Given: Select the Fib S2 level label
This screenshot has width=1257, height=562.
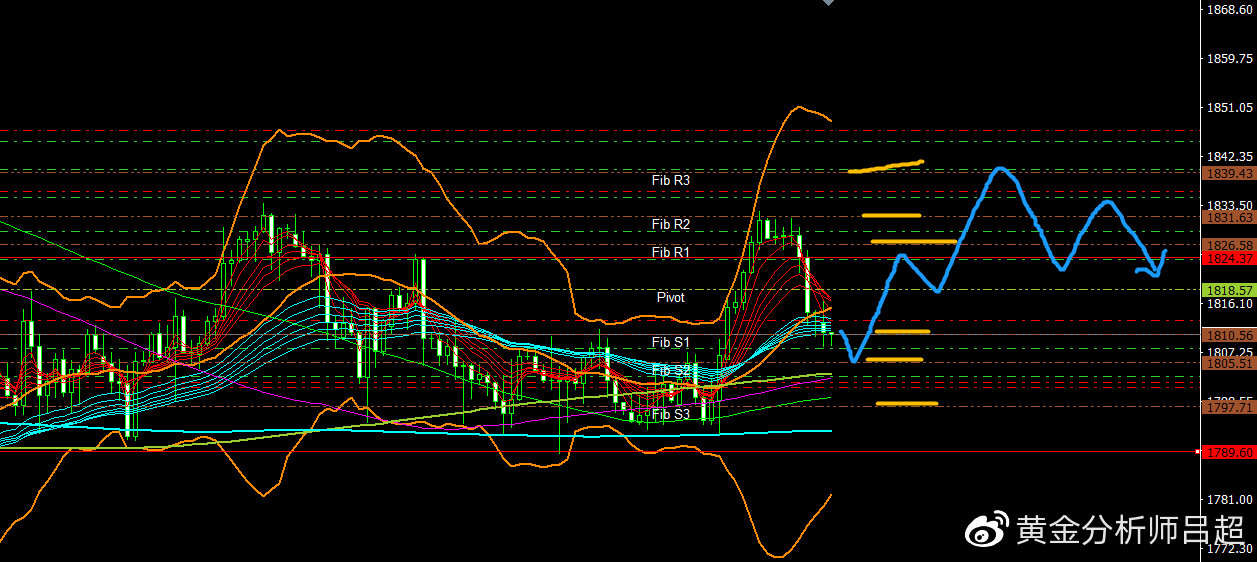Looking at the screenshot, I should click(x=670, y=371).
